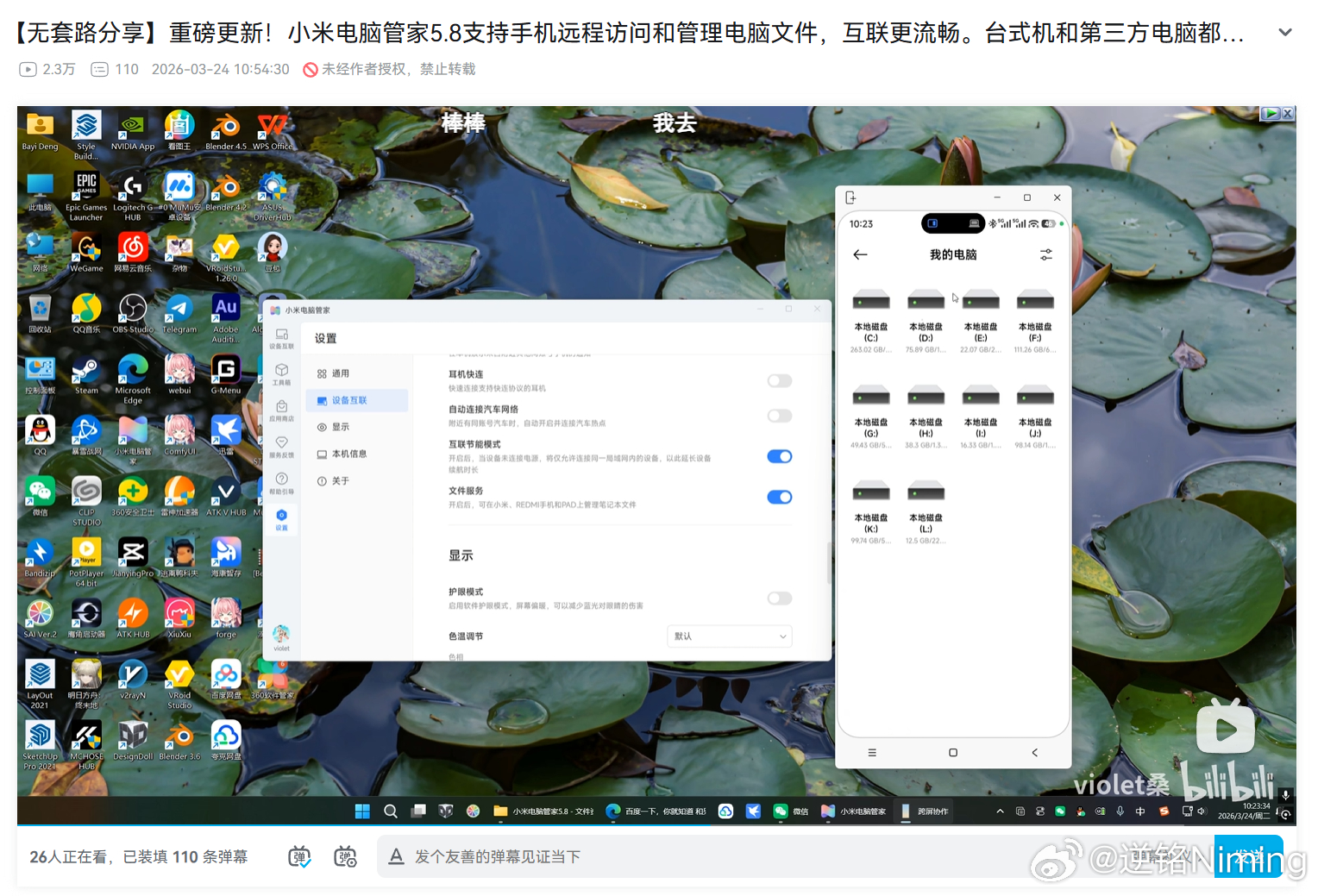Enable the 耳机快连 switch

coord(779,381)
